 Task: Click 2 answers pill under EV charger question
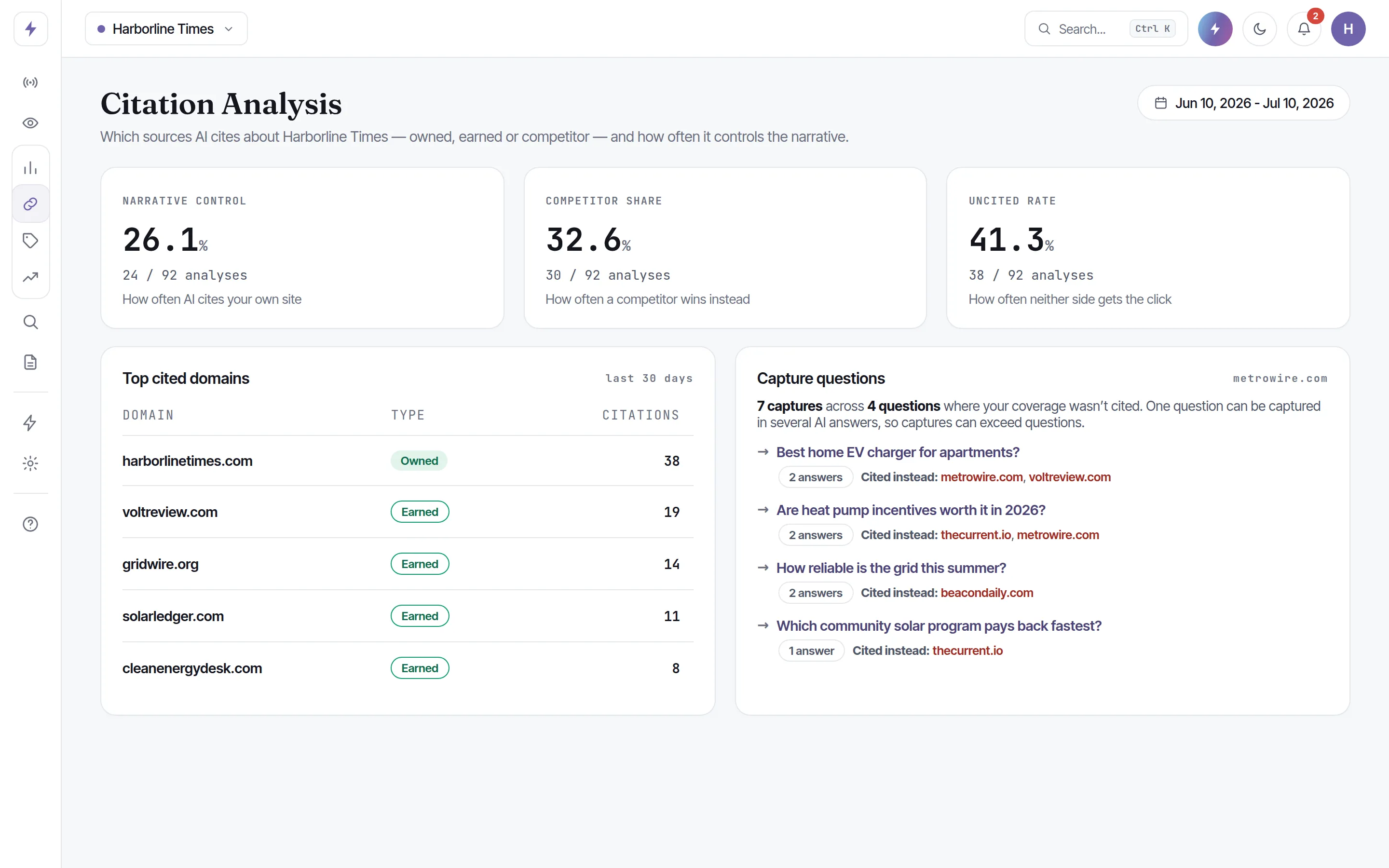816,477
